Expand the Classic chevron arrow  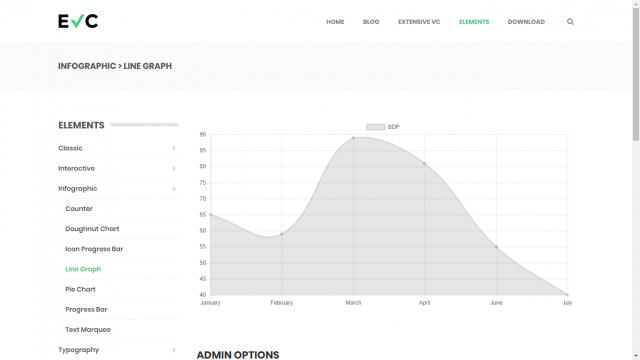(x=174, y=148)
